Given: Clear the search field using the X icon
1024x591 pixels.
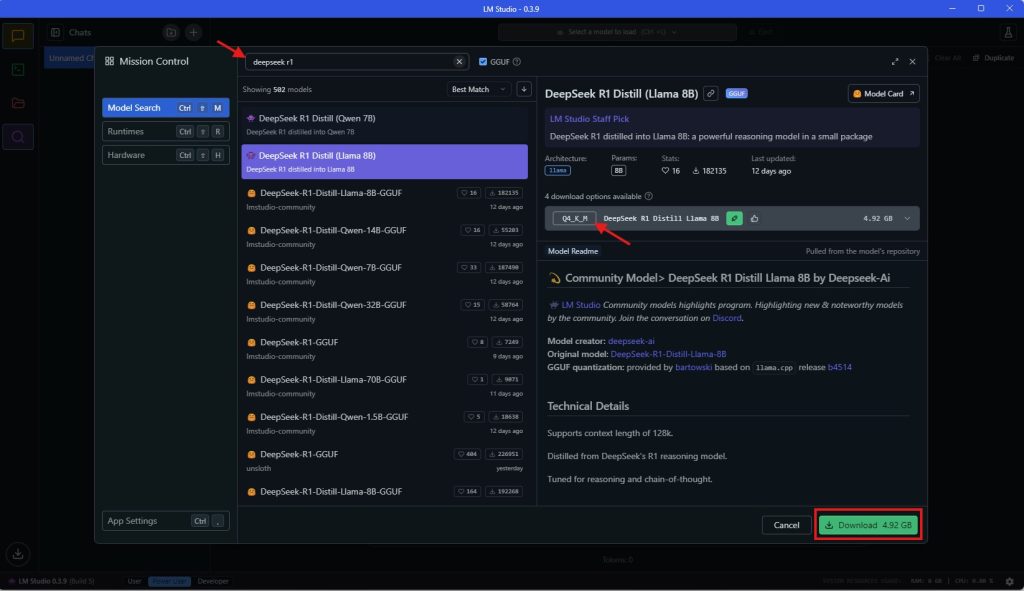Looking at the screenshot, I should (x=459, y=61).
